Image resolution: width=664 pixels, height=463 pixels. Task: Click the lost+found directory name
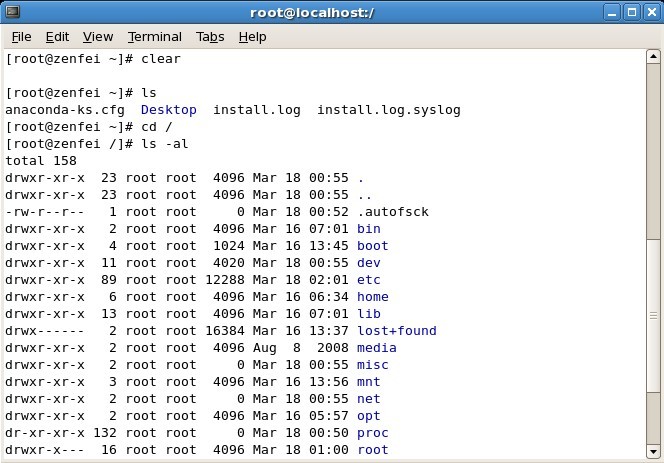(397, 330)
